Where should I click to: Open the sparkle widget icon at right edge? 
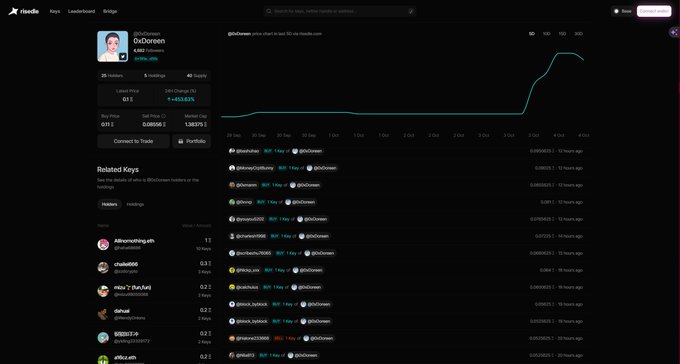point(674,33)
